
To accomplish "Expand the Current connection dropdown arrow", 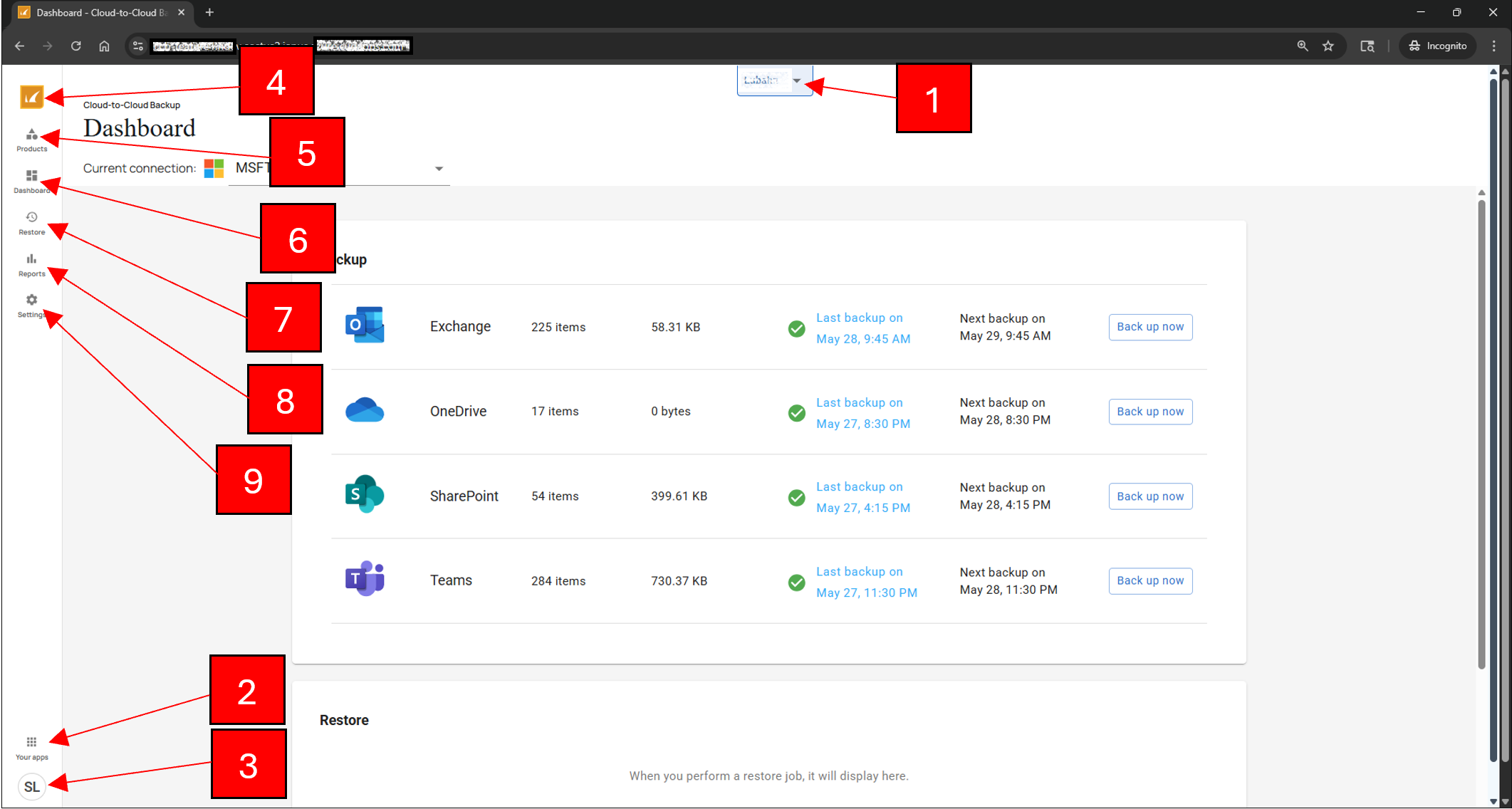I will (x=439, y=169).
